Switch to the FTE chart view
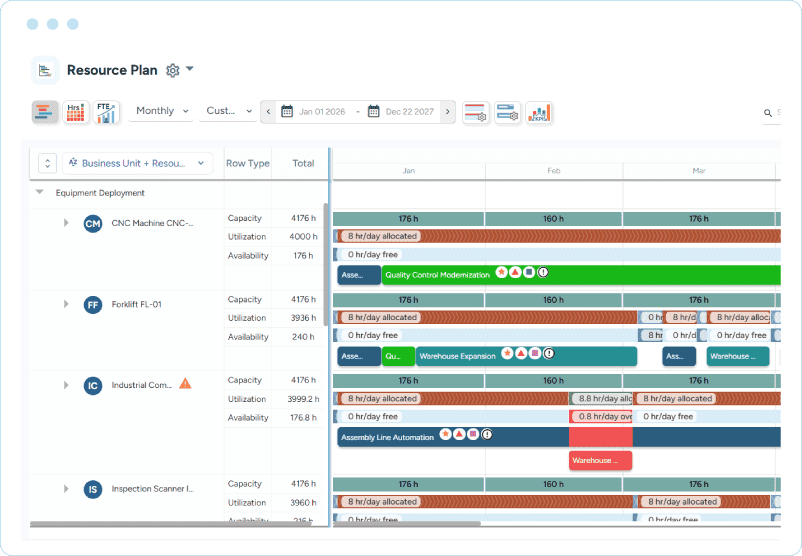 tap(106, 112)
